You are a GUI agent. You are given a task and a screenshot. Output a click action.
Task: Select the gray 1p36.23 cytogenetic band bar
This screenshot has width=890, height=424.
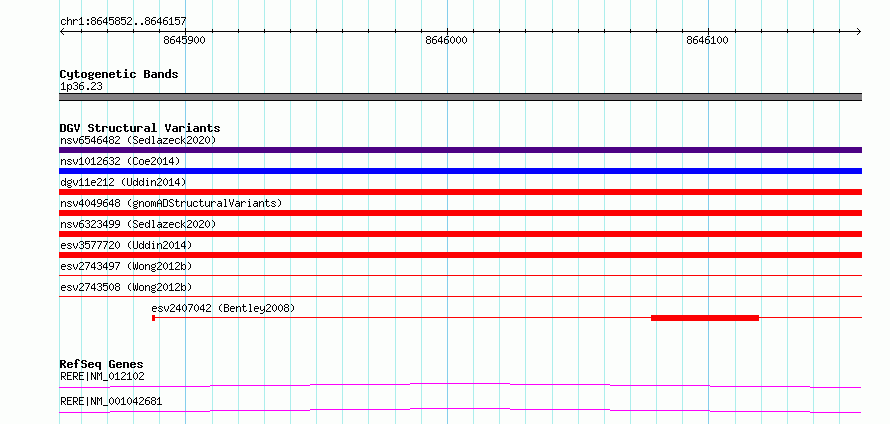[460, 97]
